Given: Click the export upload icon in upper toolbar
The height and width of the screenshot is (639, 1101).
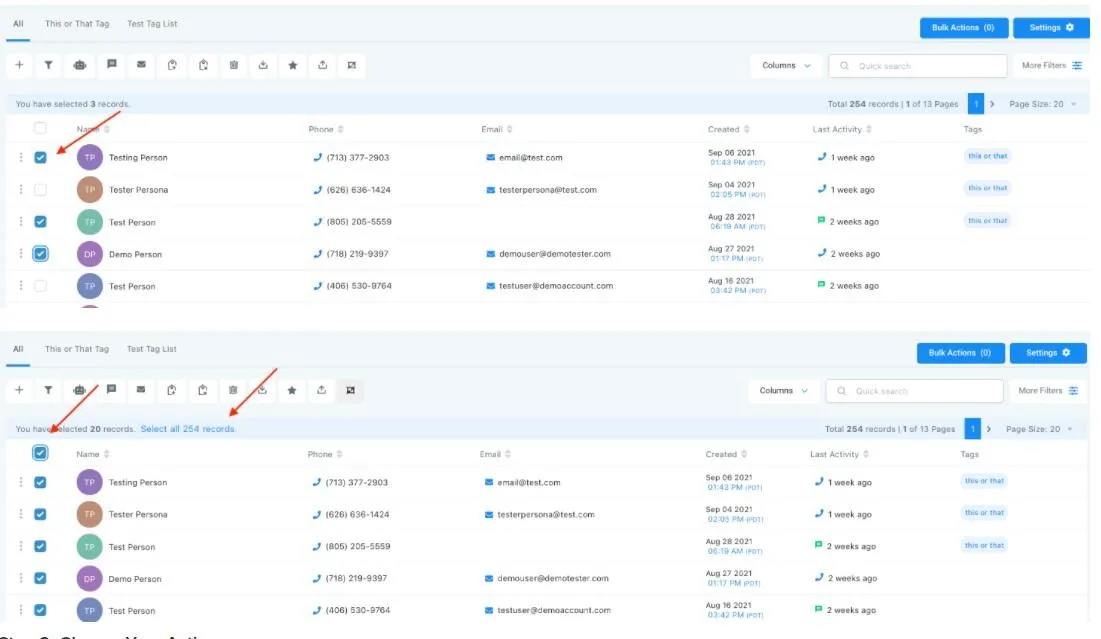Looking at the screenshot, I should 322,65.
